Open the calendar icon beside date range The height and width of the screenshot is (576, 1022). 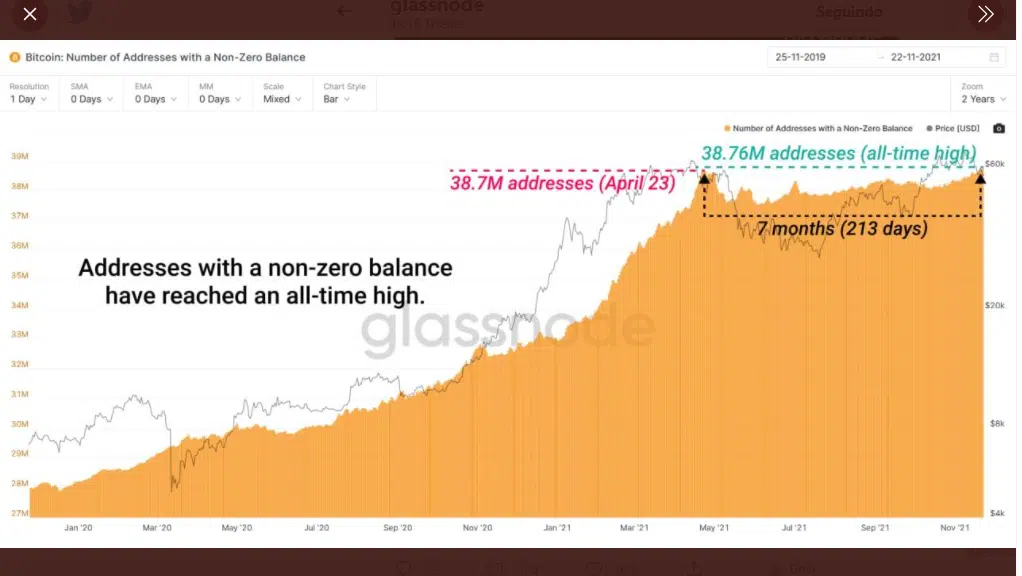pyautogui.click(x=994, y=57)
